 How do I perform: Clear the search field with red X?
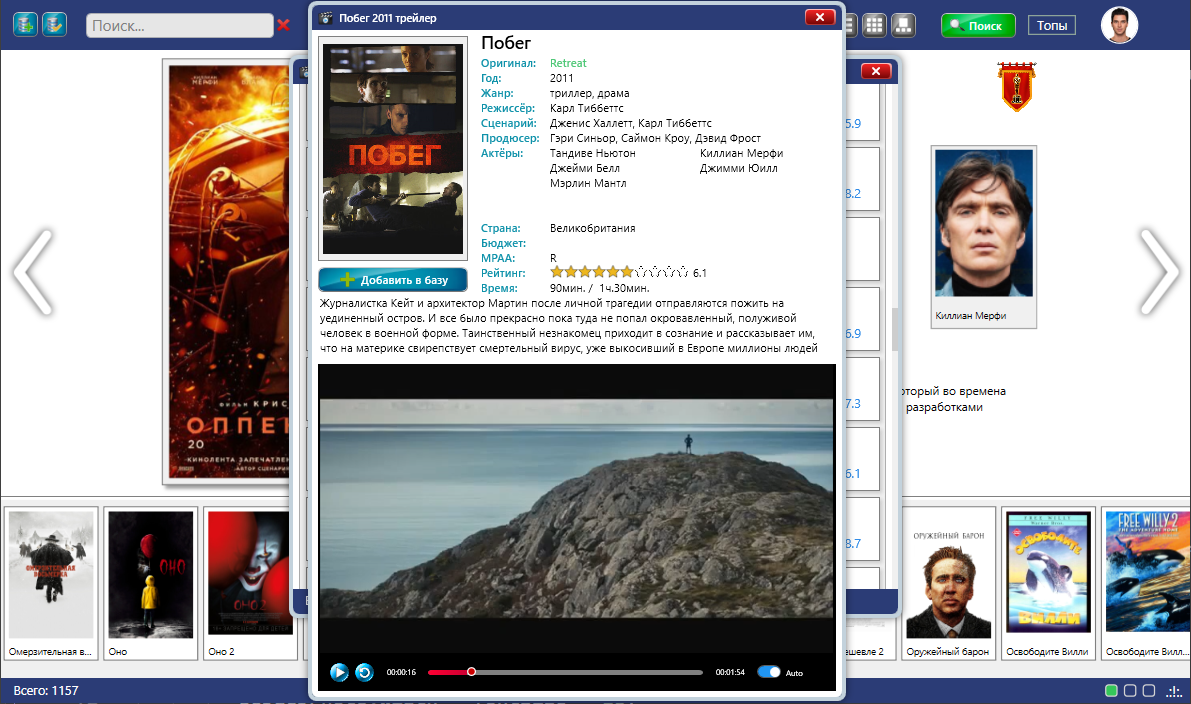283,25
